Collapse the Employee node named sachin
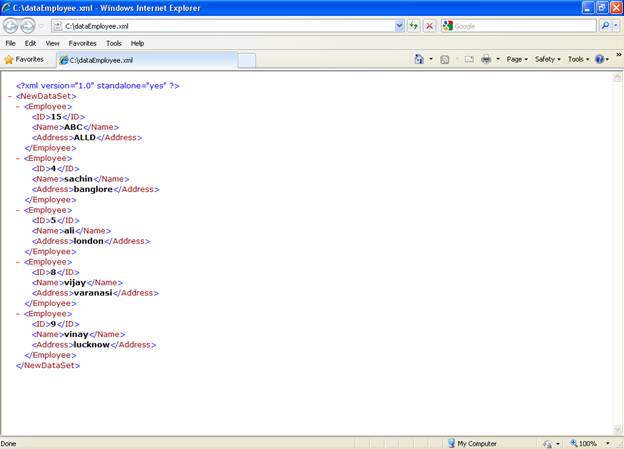 click(x=18, y=158)
